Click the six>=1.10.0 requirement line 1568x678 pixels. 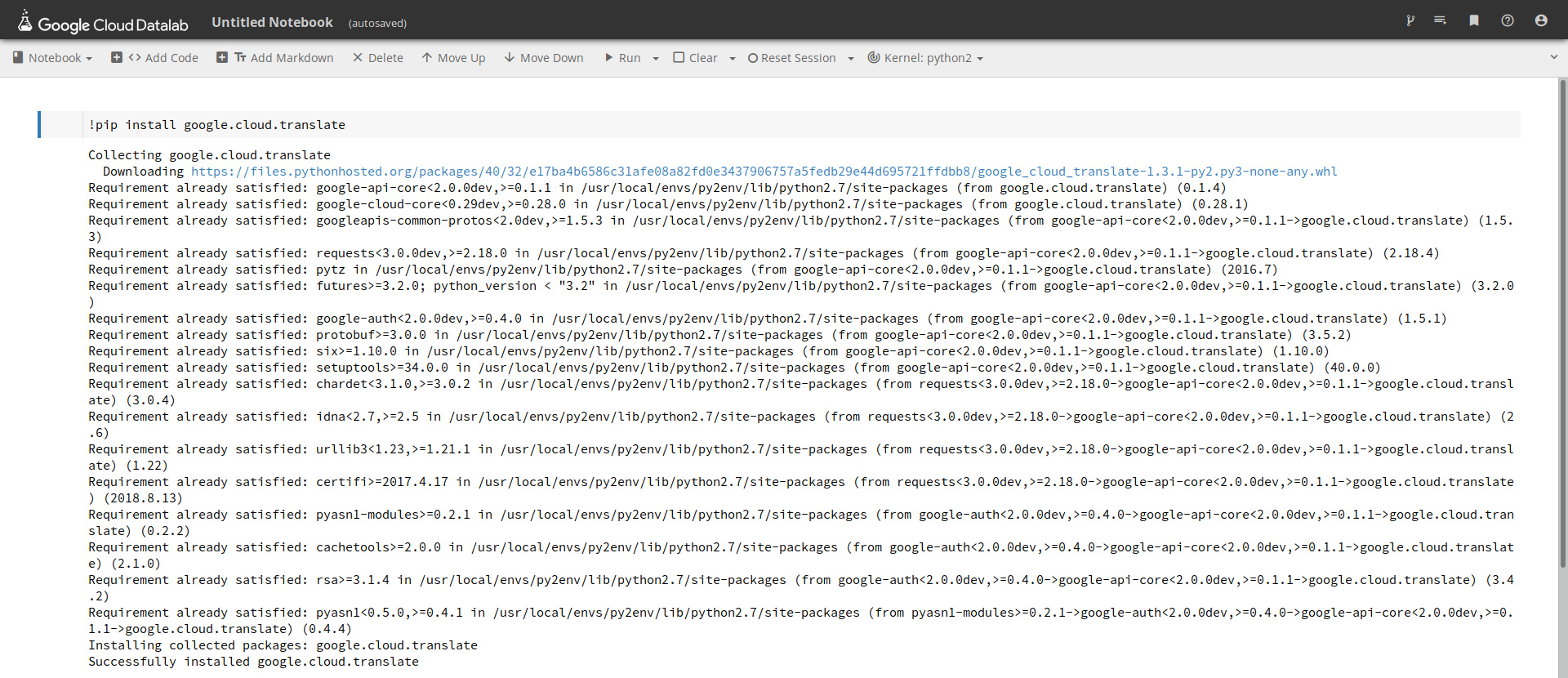pyautogui.click(x=709, y=351)
